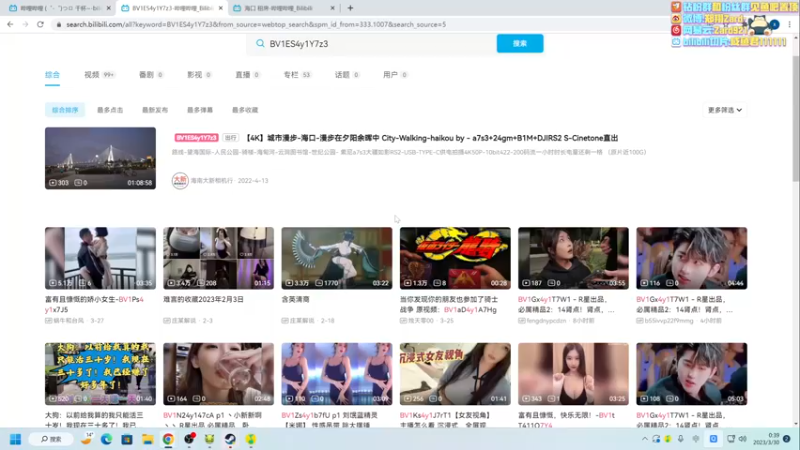Switch to the 视频 99+ tab
800x450 pixels.
click(99, 75)
